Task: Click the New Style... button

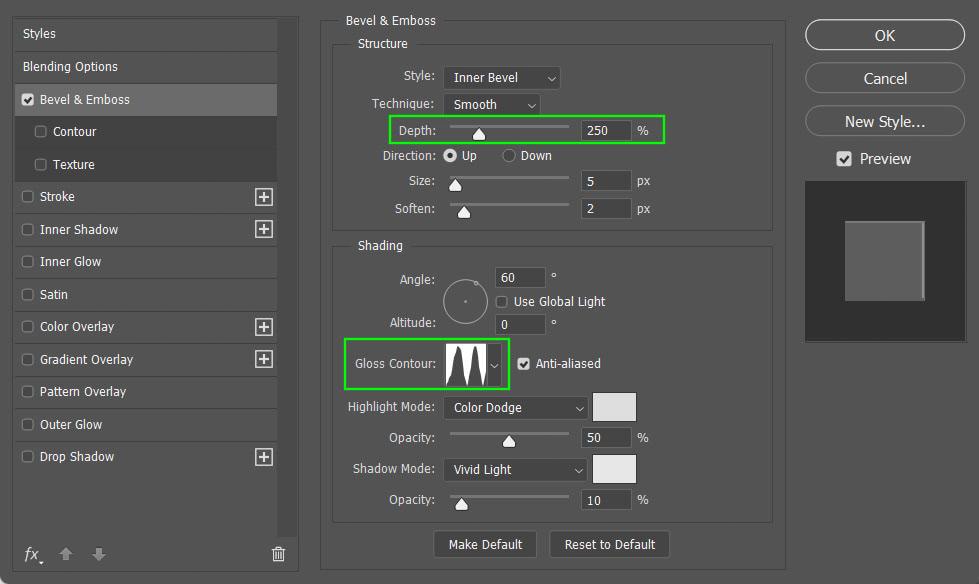Action: pos(885,121)
